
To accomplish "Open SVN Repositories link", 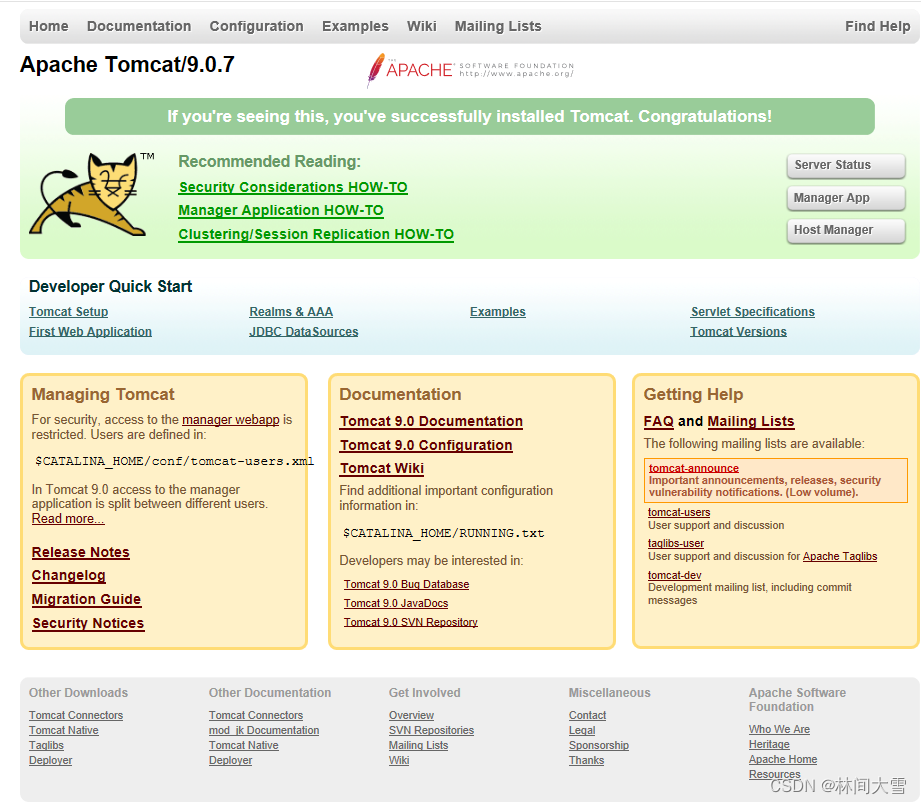I will click(x=431, y=731).
